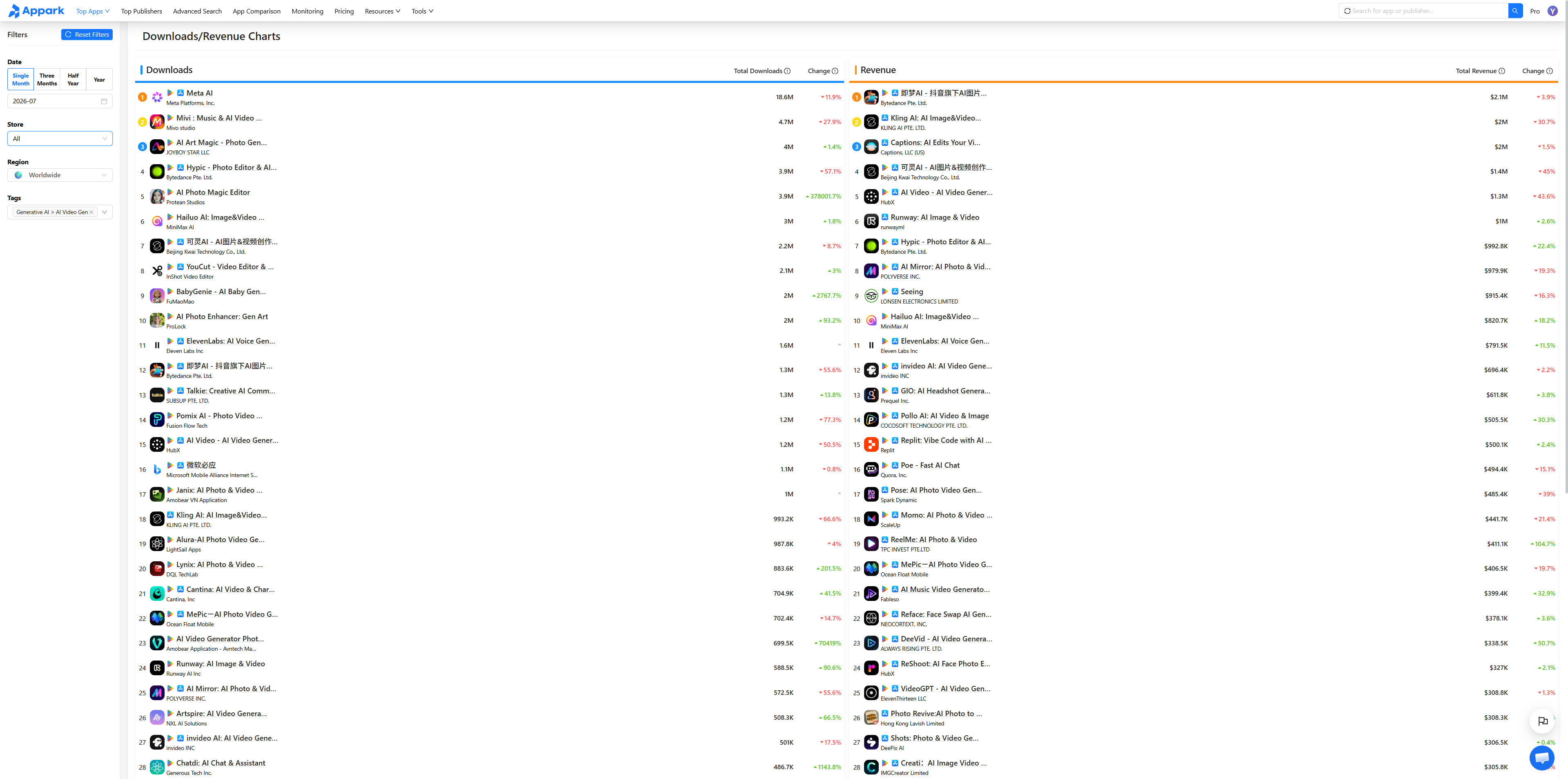Open the BabyGenie - AI Baby Gen app link
Viewport: 1568px width, 779px height.
[x=221, y=292]
